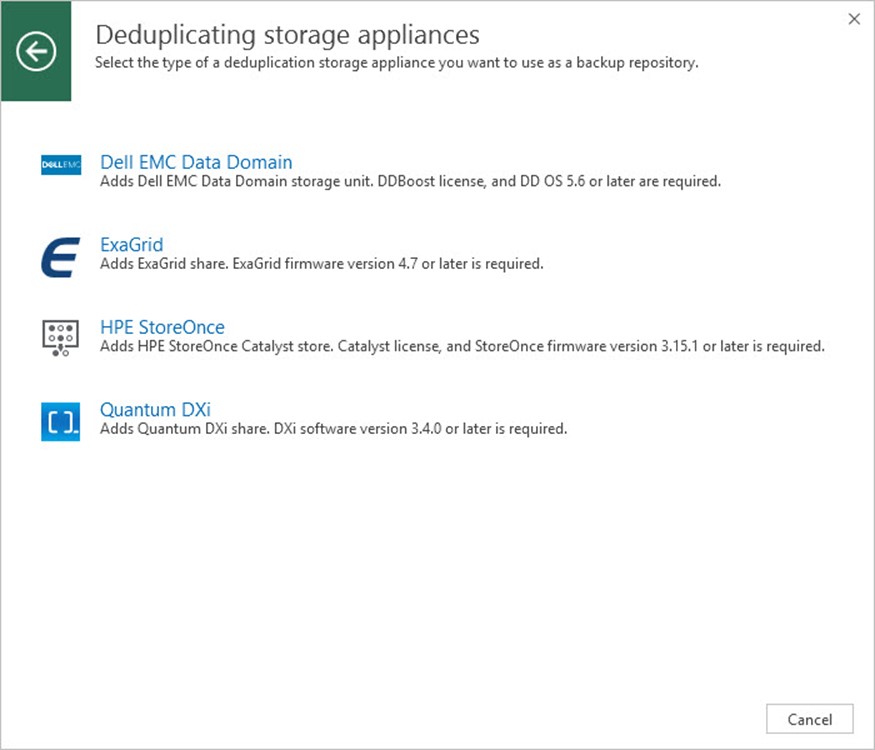Click the Data Domain DDBoost license description
Image resolution: width=875 pixels, height=750 pixels.
click(x=410, y=182)
